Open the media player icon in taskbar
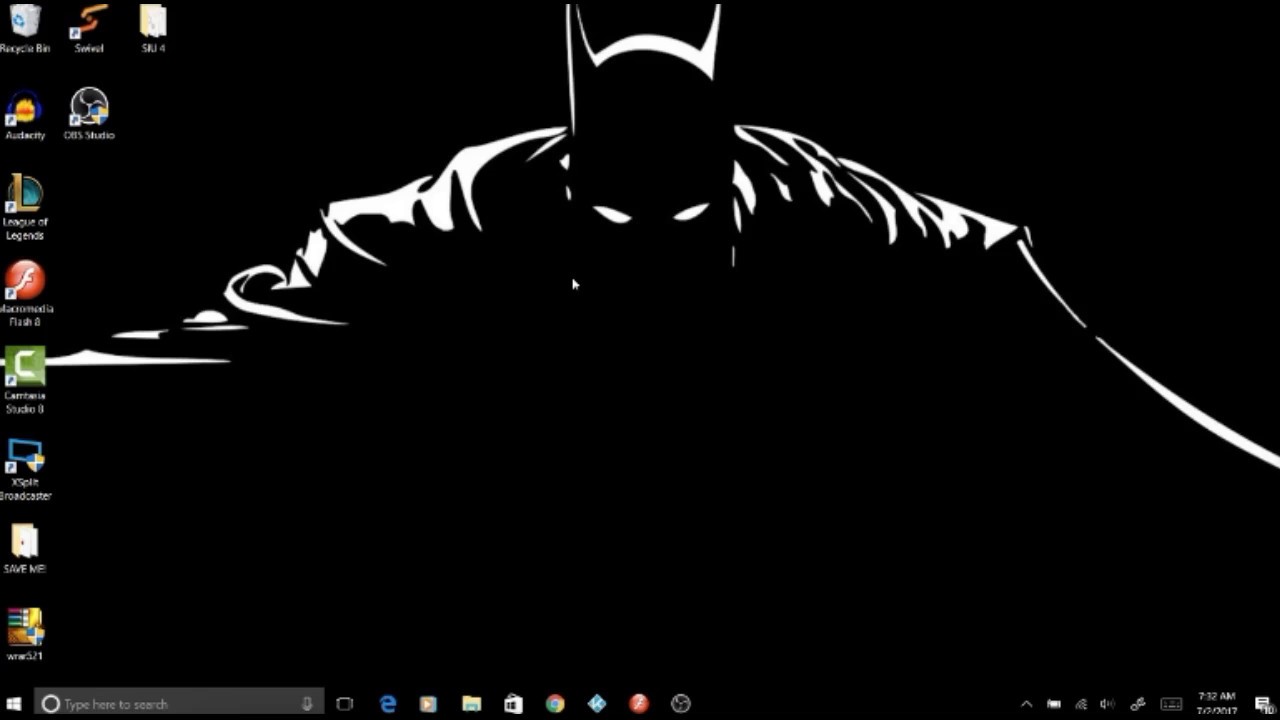This screenshot has height=720, width=1280. click(x=428, y=704)
